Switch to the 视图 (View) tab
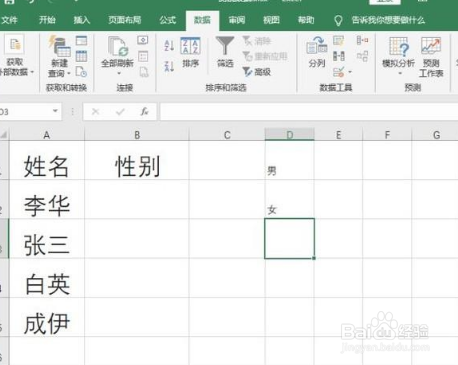The width and height of the screenshot is (458, 365). [271, 20]
